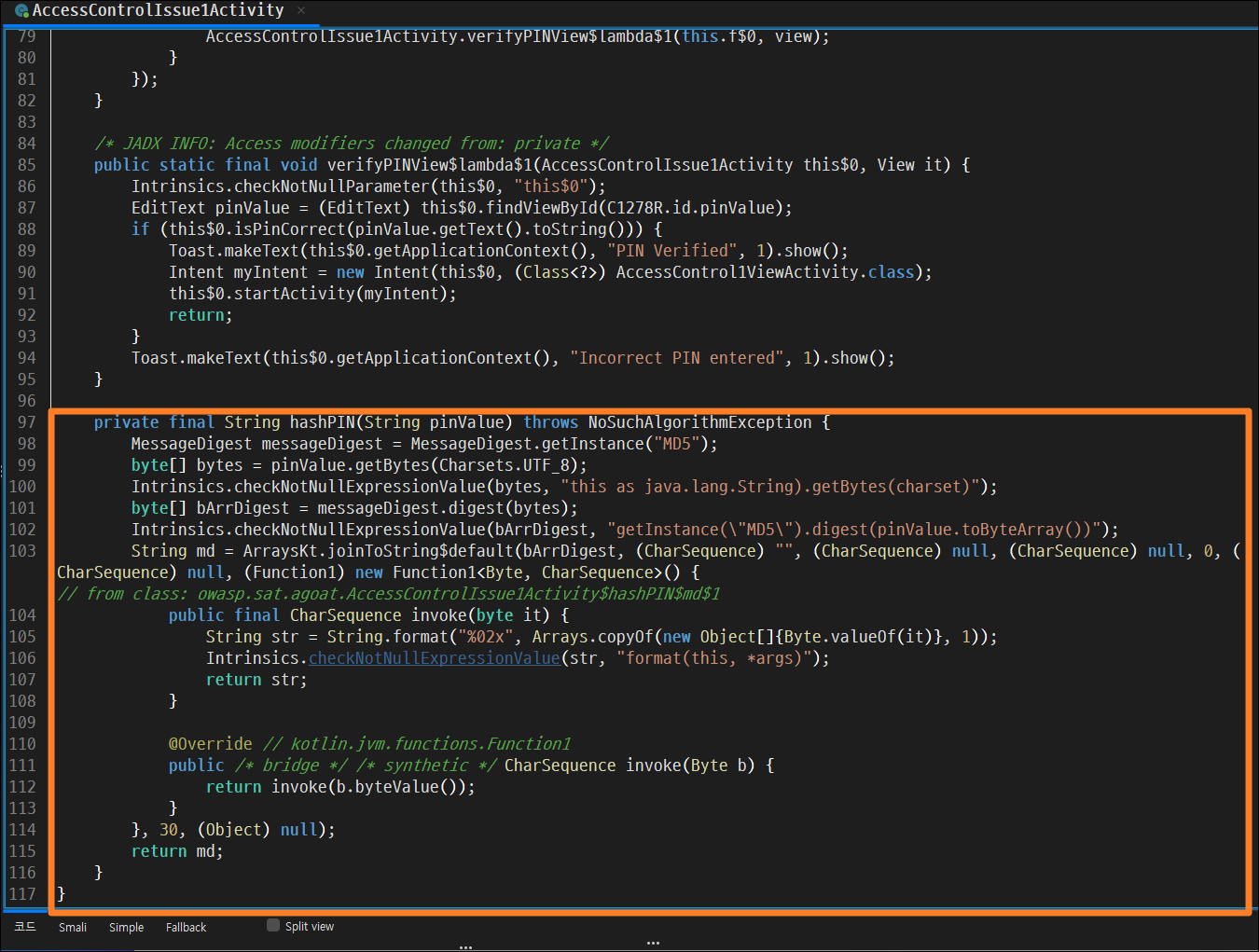Click the JADX INFO comment line
Image resolution: width=1259 pixels, height=952 pixels.
tap(352, 144)
